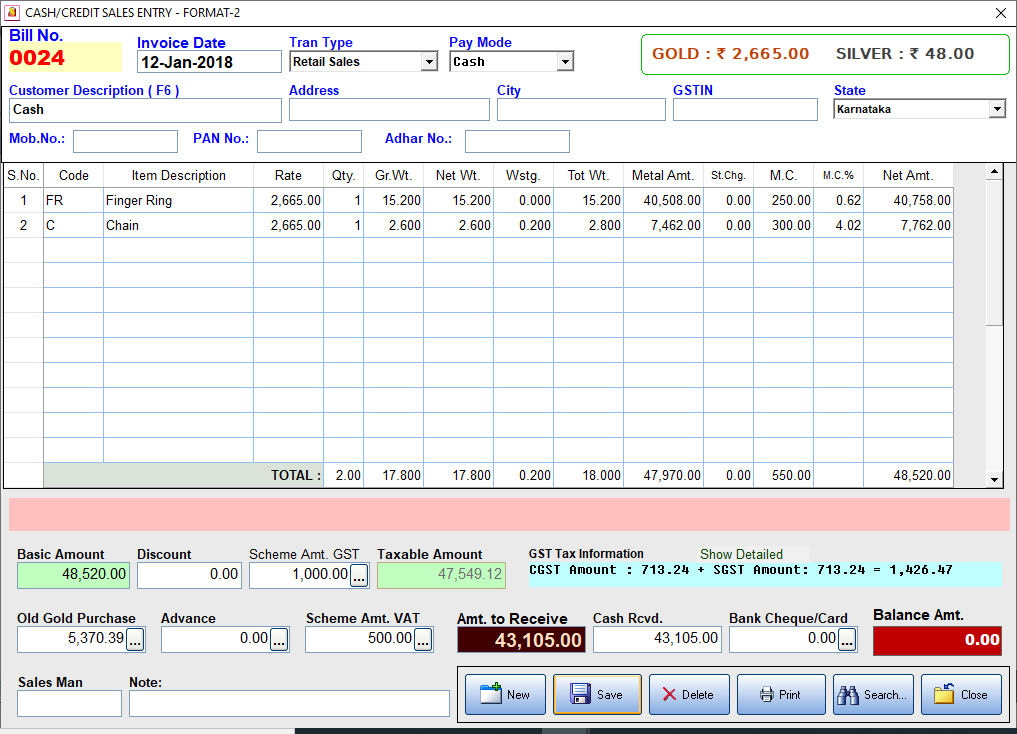The width and height of the screenshot is (1017, 734).
Task: Click the M.C.% 4.02 cell
Action: (x=839, y=226)
